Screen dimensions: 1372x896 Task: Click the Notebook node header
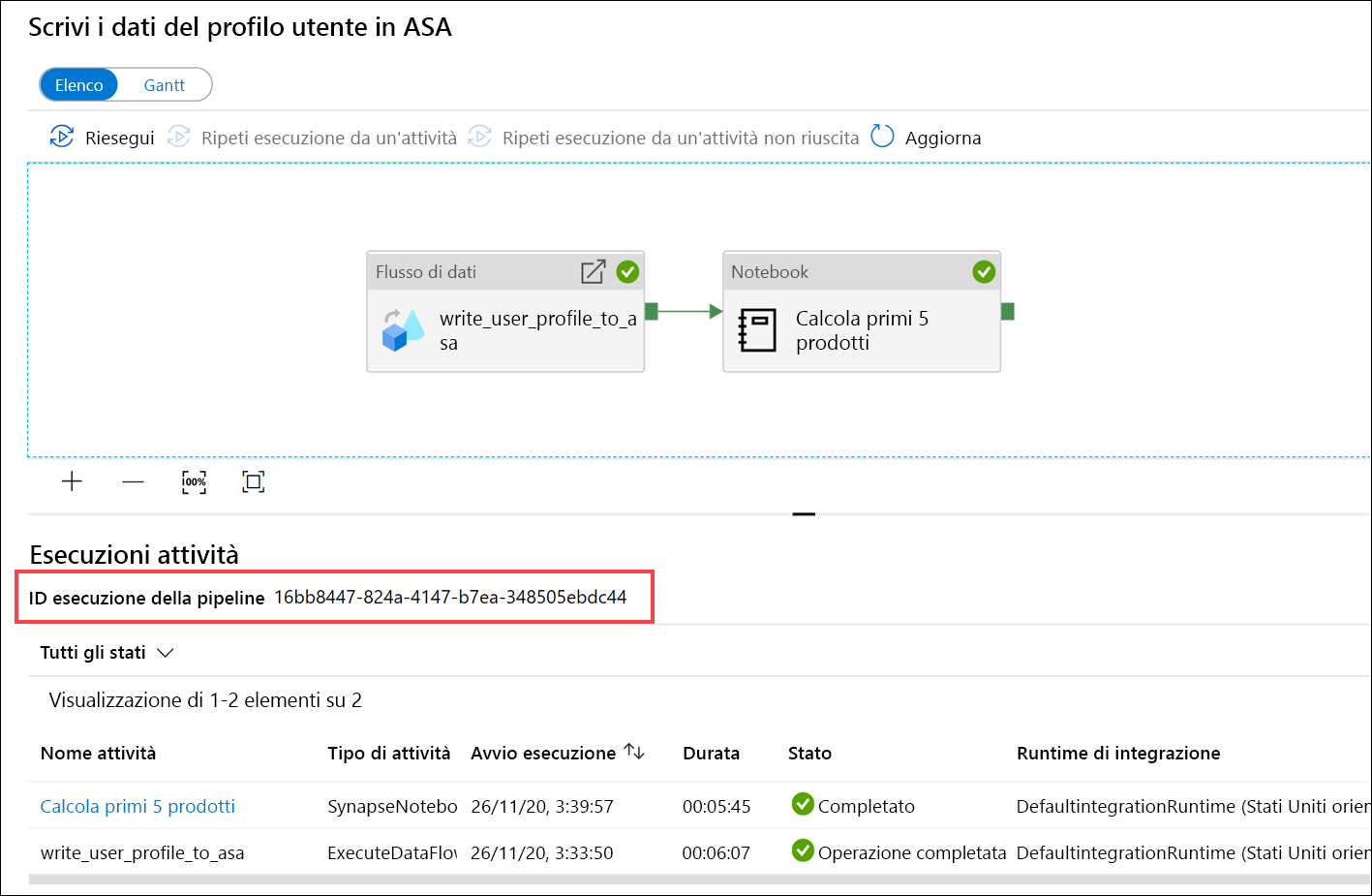pos(862,272)
